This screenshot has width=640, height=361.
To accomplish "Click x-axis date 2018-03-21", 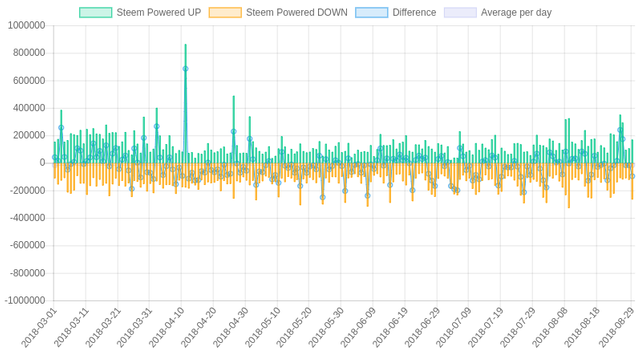I will point(102,328).
